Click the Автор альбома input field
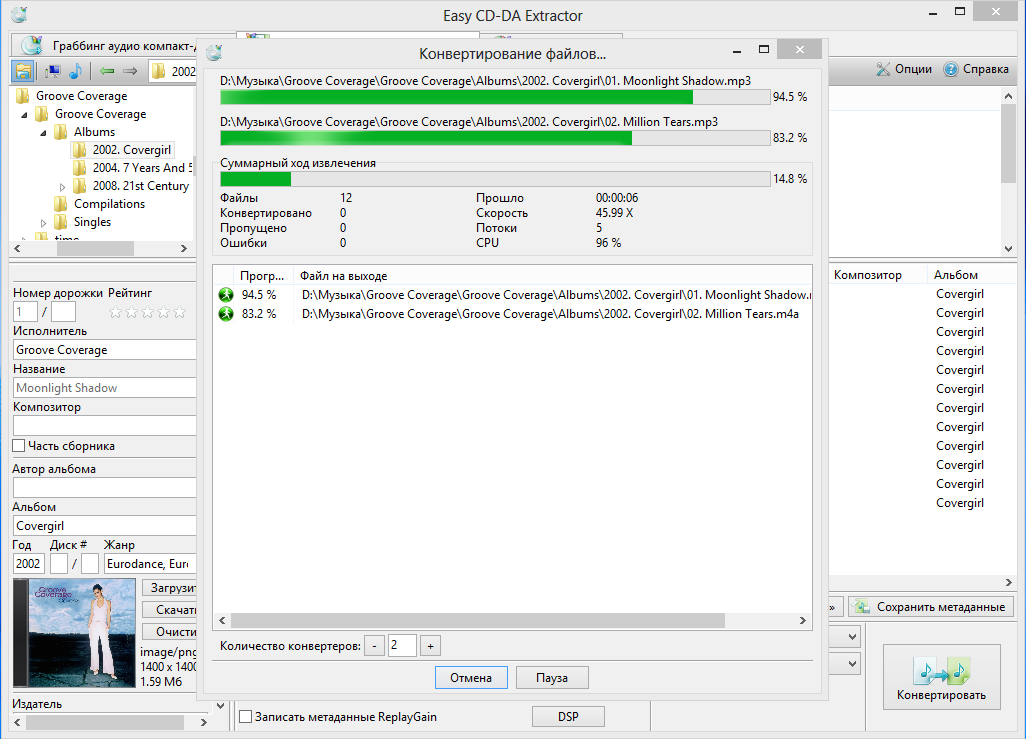The image size is (1026, 739). click(x=105, y=488)
